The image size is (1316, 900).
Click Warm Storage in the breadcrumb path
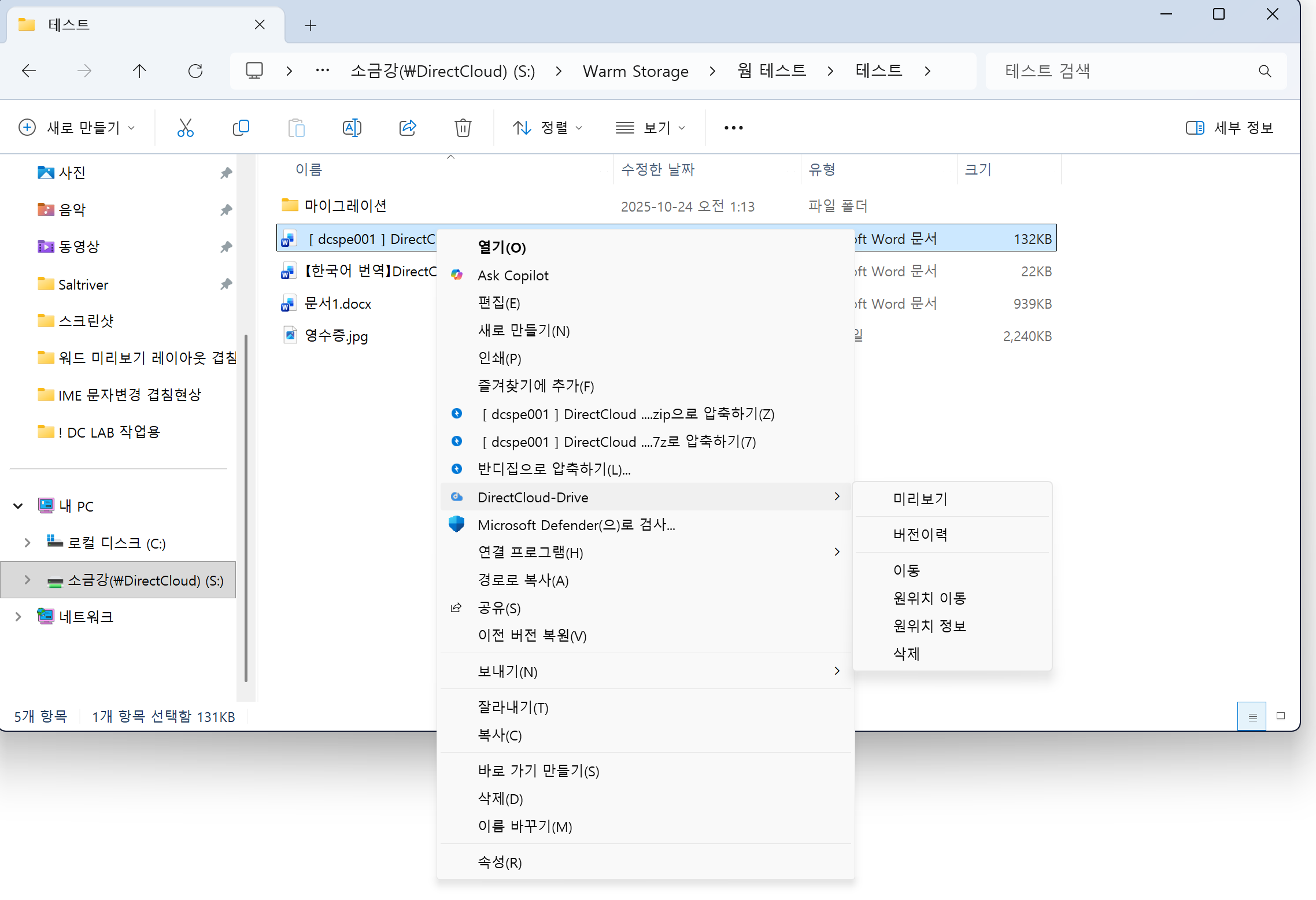[635, 71]
